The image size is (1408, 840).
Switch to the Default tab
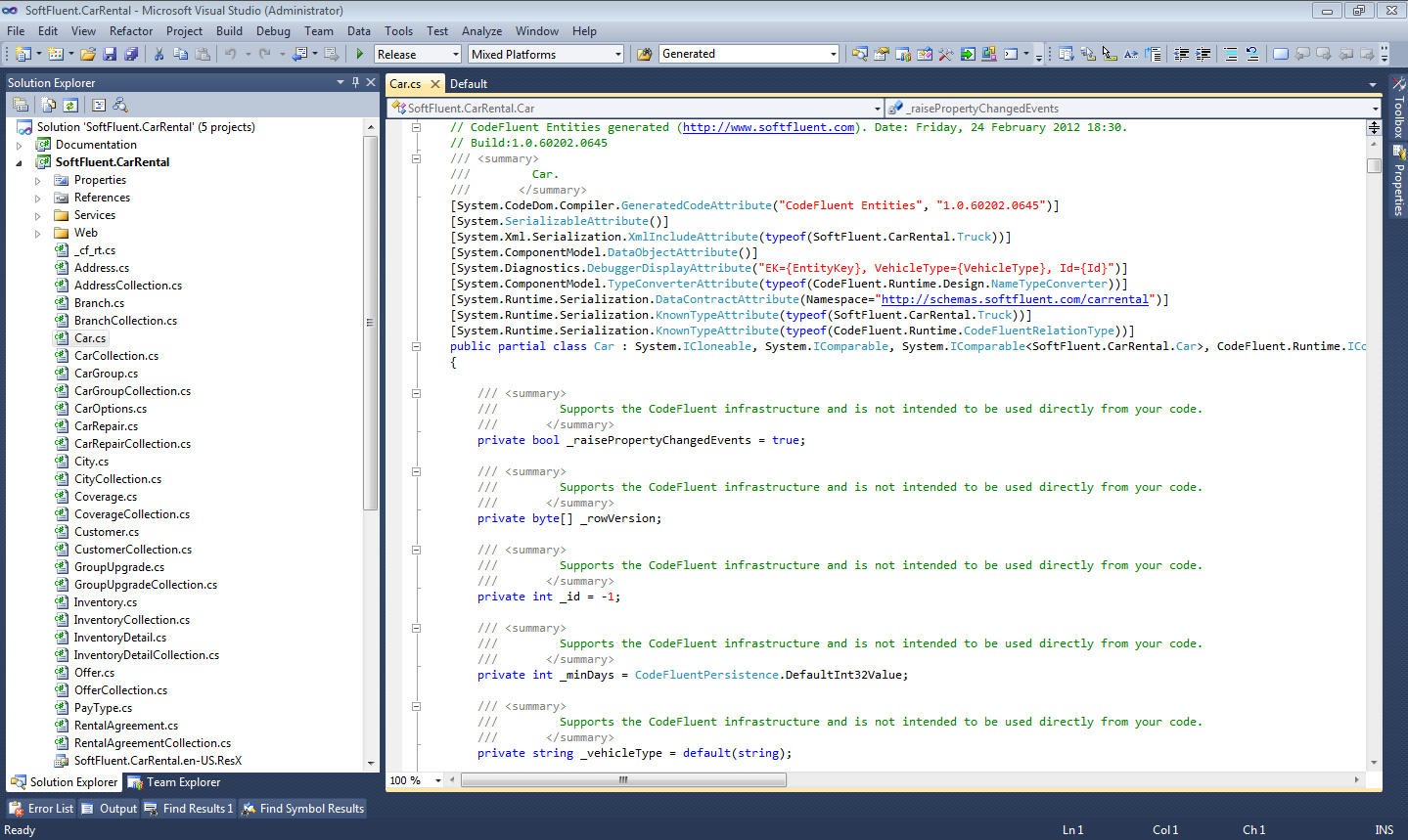(469, 83)
